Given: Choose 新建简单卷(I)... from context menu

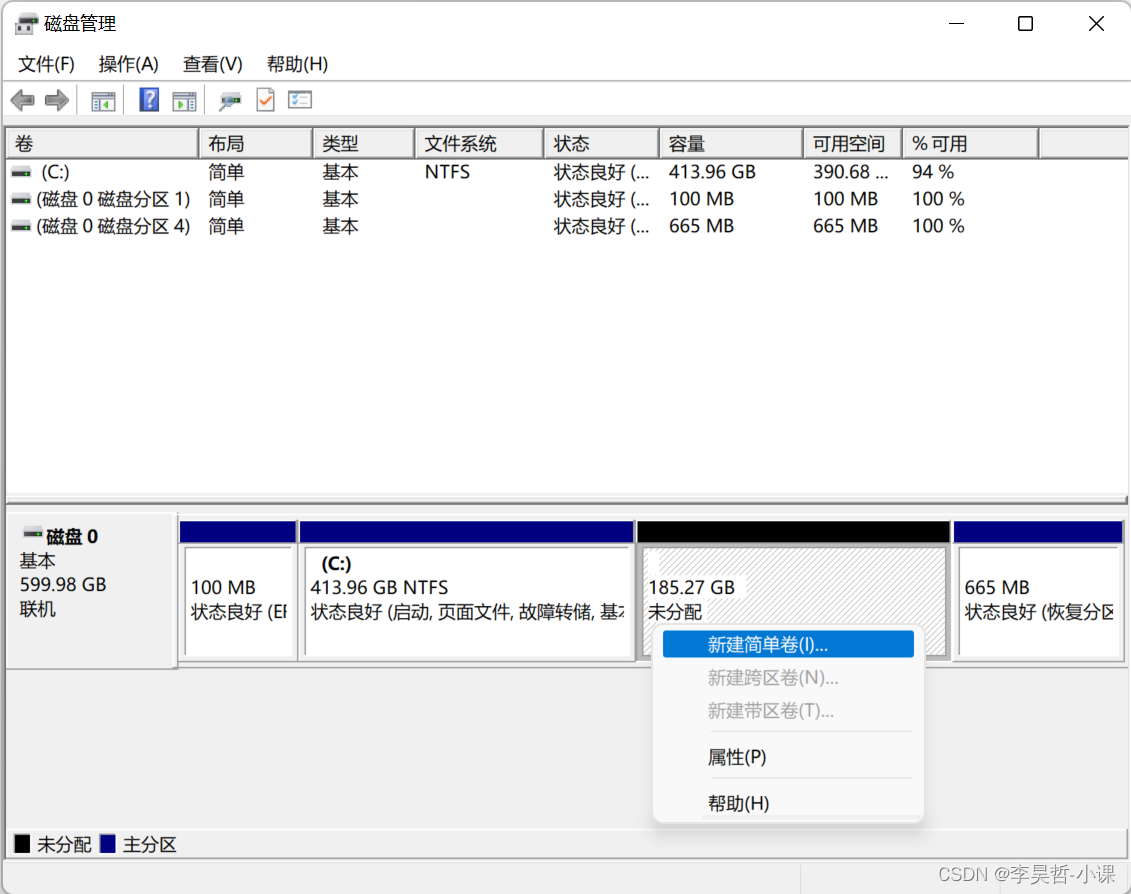Looking at the screenshot, I should (x=788, y=644).
